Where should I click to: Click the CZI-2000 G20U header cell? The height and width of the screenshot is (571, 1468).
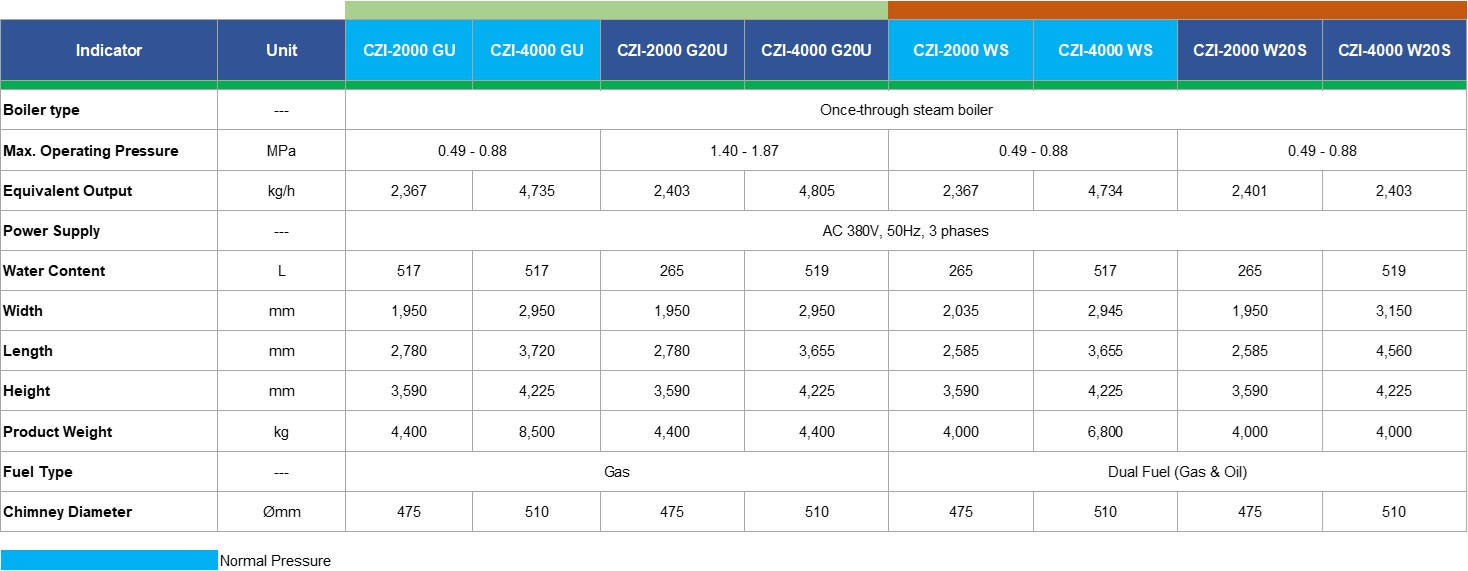pos(672,50)
